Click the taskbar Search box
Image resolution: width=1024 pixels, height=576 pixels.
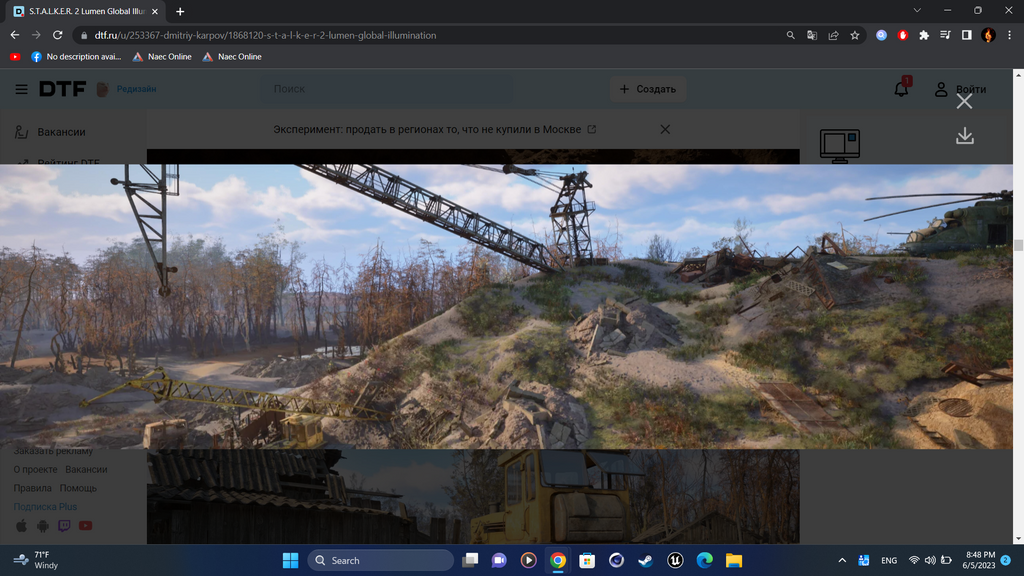tap(381, 560)
